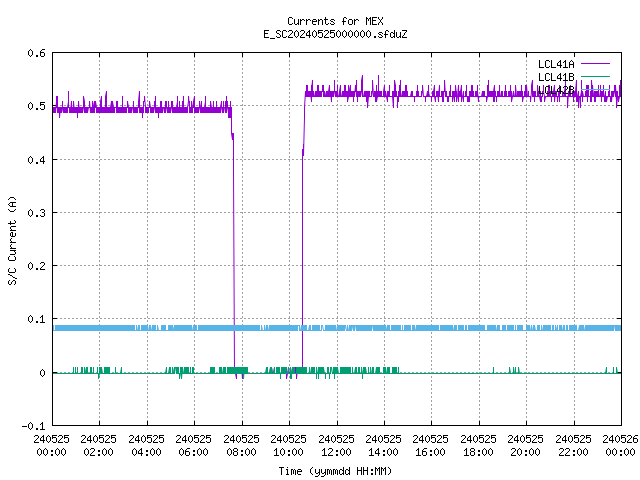
Task: Click the 240525 18:00 x-axis tick label
Action: [478, 445]
